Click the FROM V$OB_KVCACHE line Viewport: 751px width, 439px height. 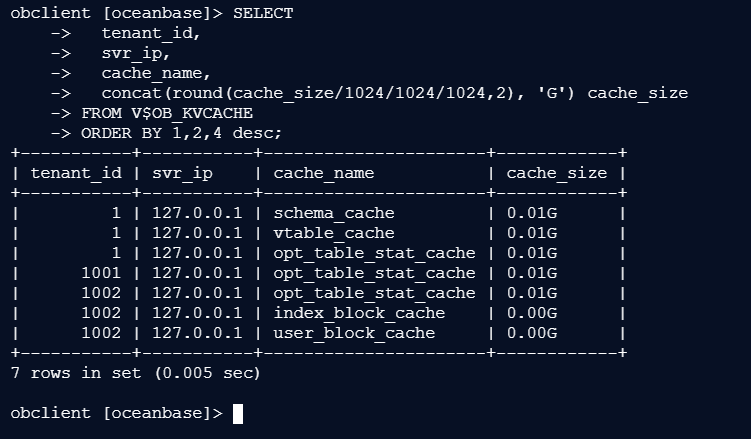(x=167, y=113)
